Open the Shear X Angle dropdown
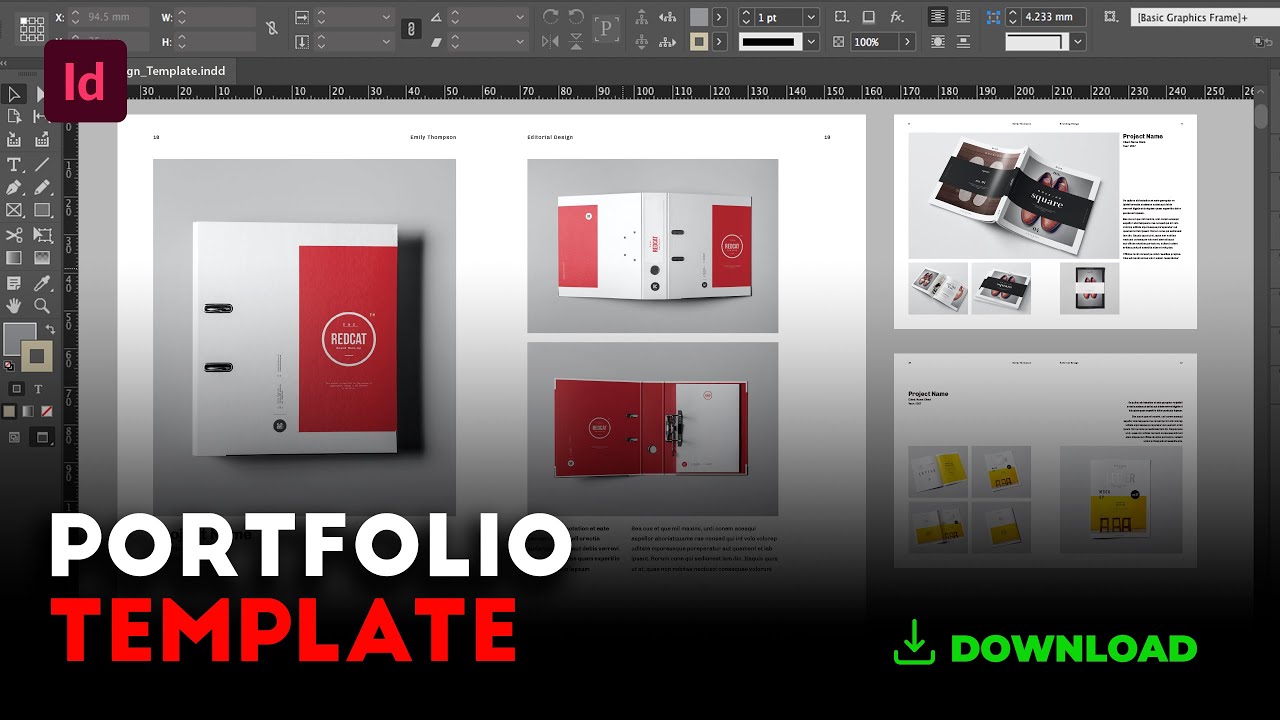 tap(520, 42)
